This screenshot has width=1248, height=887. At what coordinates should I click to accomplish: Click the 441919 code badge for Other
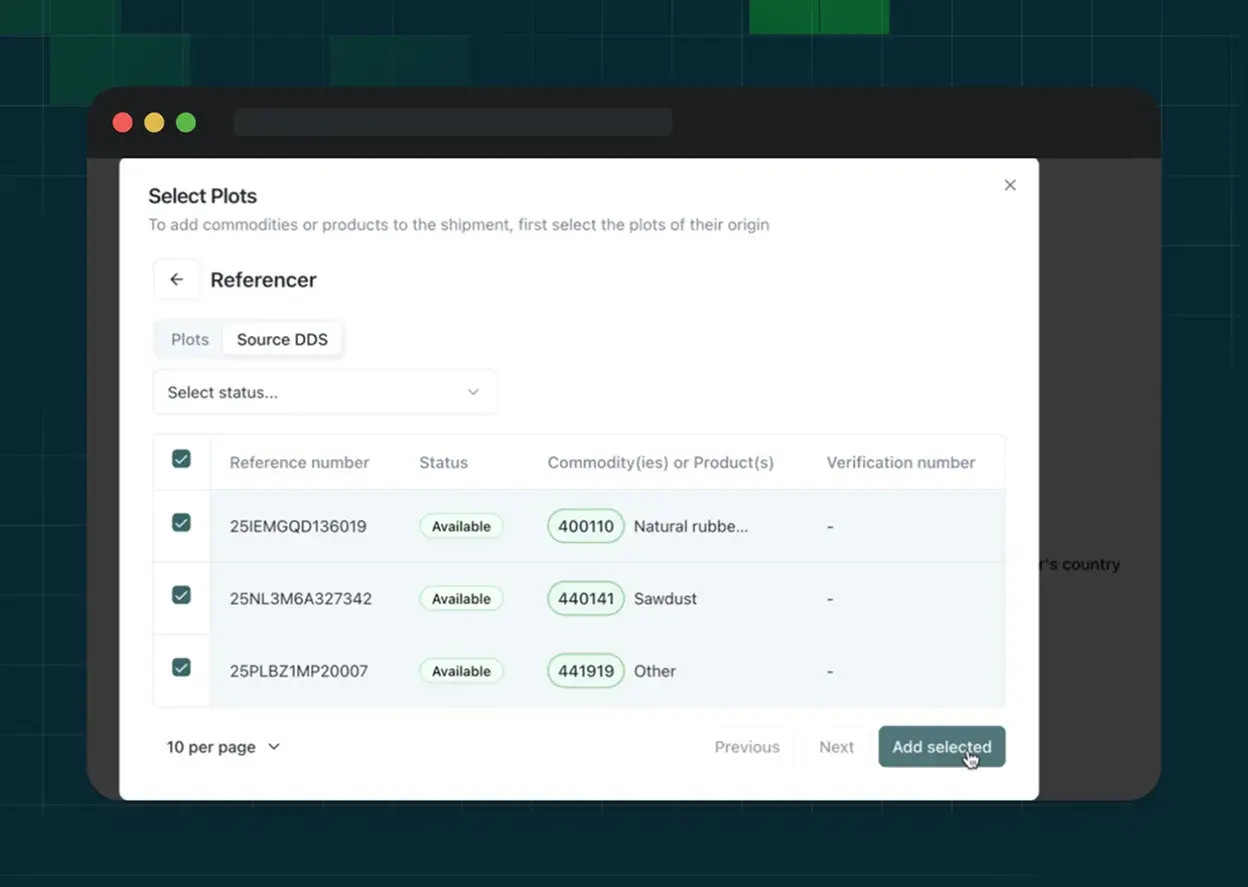pos(585,671)
